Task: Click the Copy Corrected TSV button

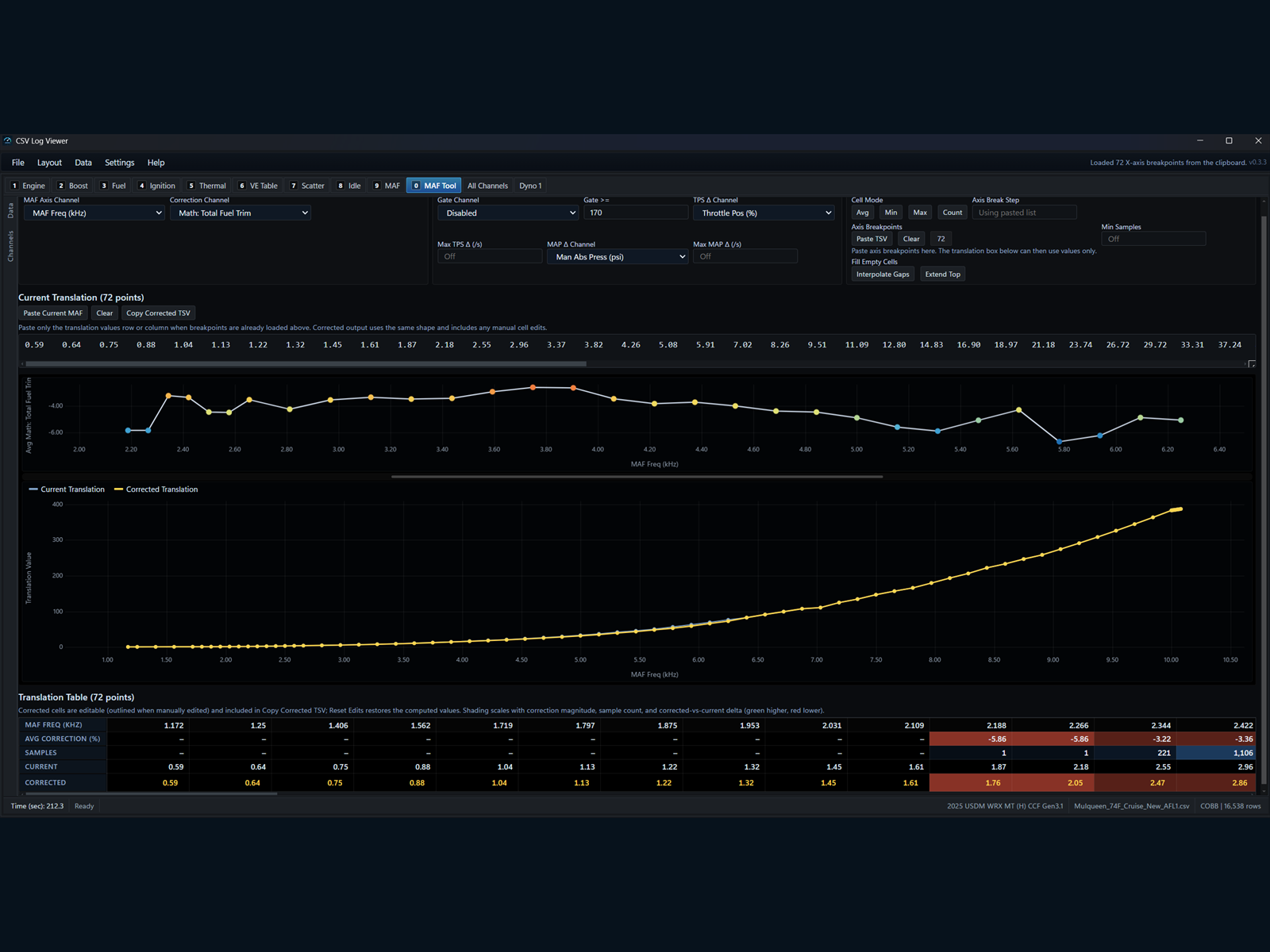Action: click(x=159, y=313)
